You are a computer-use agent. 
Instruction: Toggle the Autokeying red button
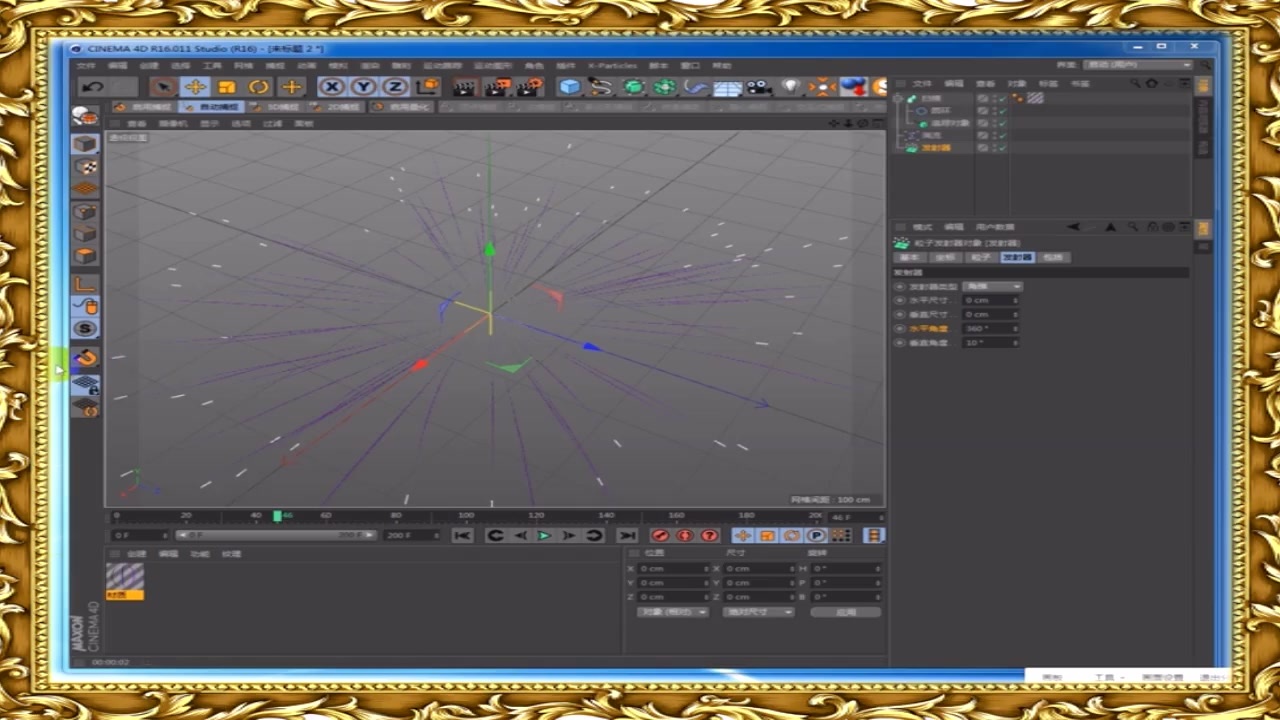pyautogui.click(x=685, y=535)
